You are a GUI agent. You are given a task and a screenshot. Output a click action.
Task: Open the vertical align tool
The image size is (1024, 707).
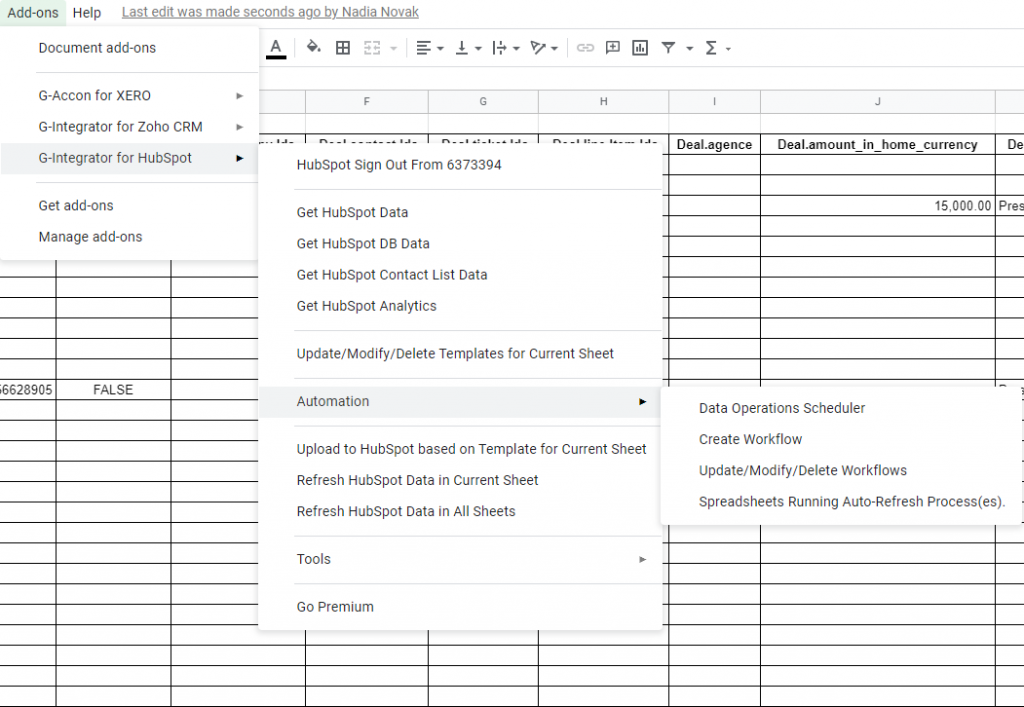[x=468, y=48]
